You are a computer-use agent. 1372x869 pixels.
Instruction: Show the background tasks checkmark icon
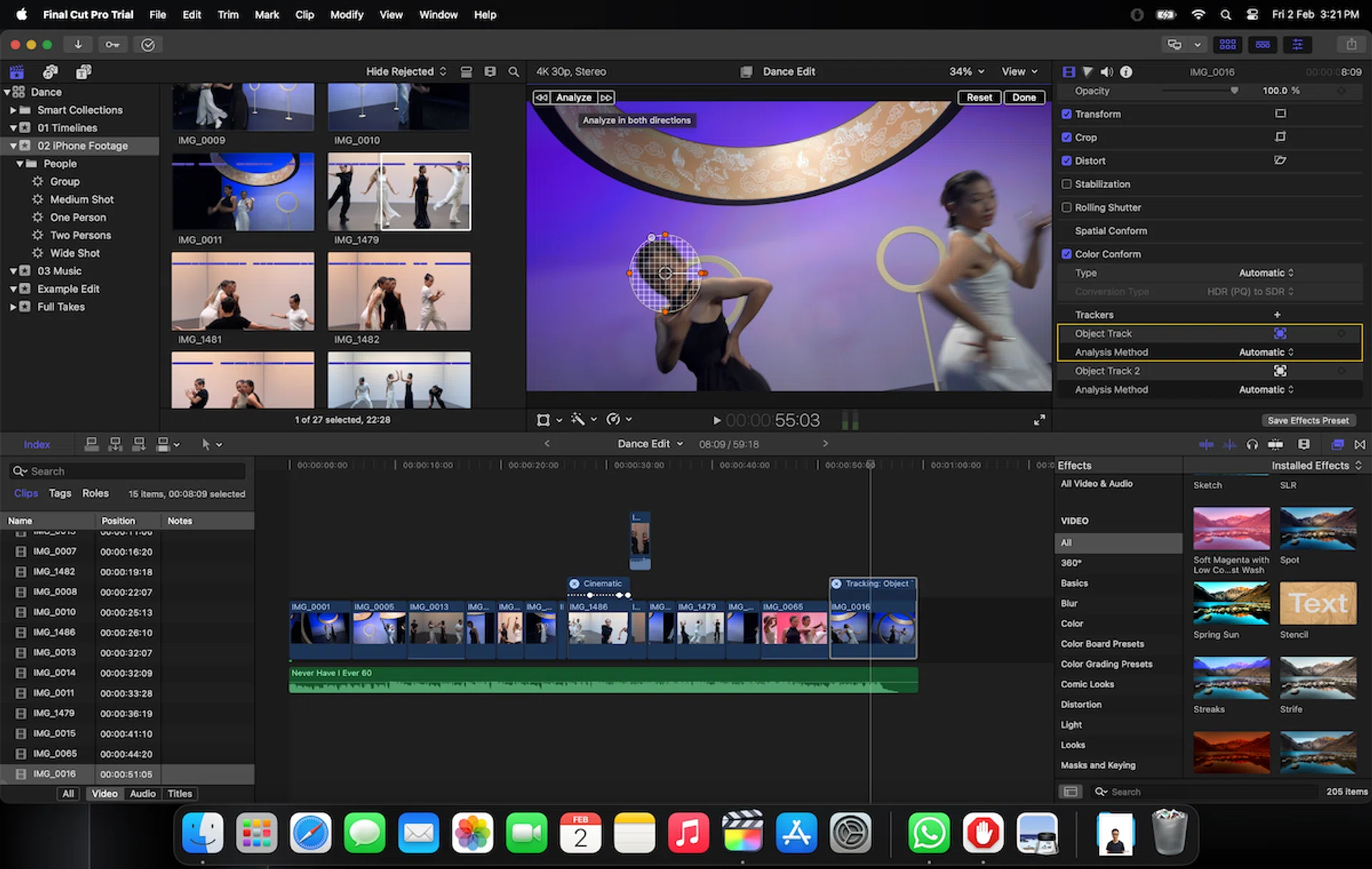(x=148, y=44)
